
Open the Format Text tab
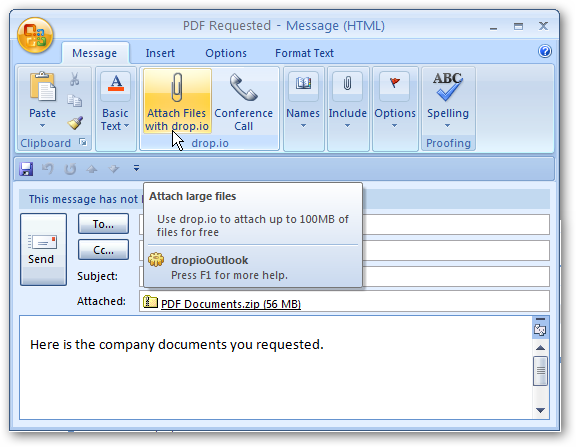pos(304,53)
